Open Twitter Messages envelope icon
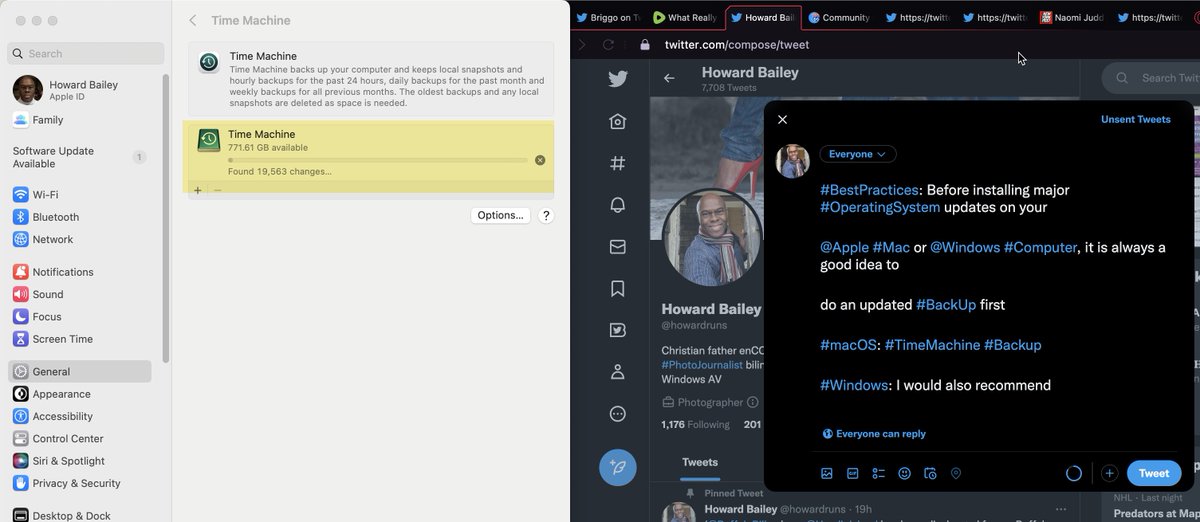 pos(618,246)
